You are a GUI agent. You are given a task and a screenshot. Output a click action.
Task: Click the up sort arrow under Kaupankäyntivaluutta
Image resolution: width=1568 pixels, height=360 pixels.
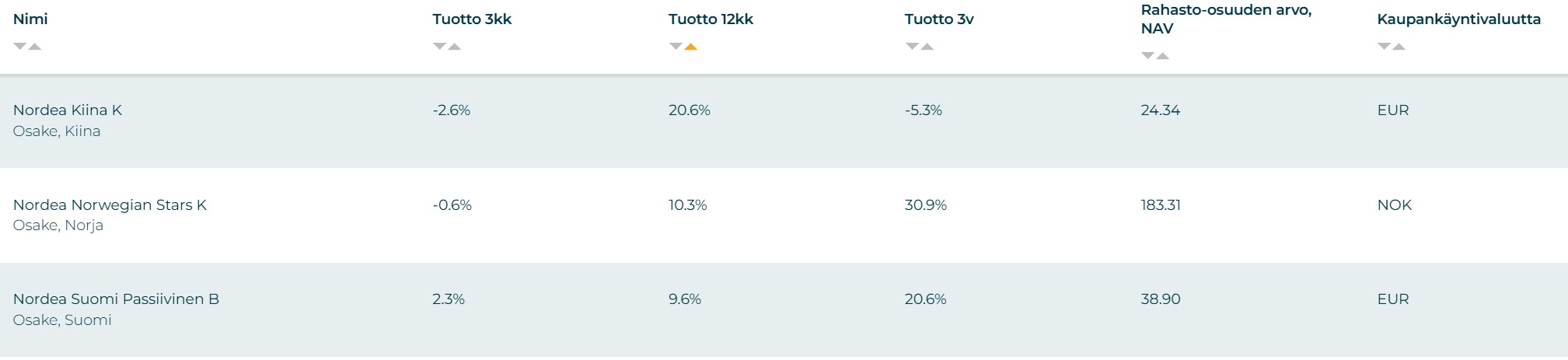(1399, 47)
